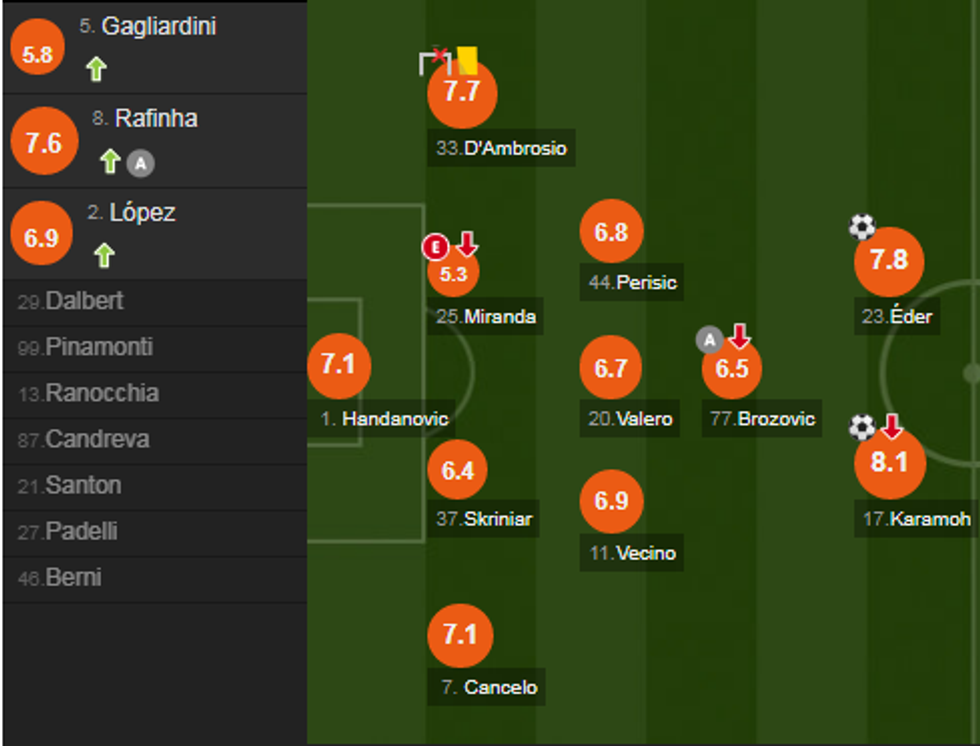Image resolution: width=980 pixels, height=746 pixels.
Task: Select Skriniar's 6.4 rating circle
Action: pos(458,470)
